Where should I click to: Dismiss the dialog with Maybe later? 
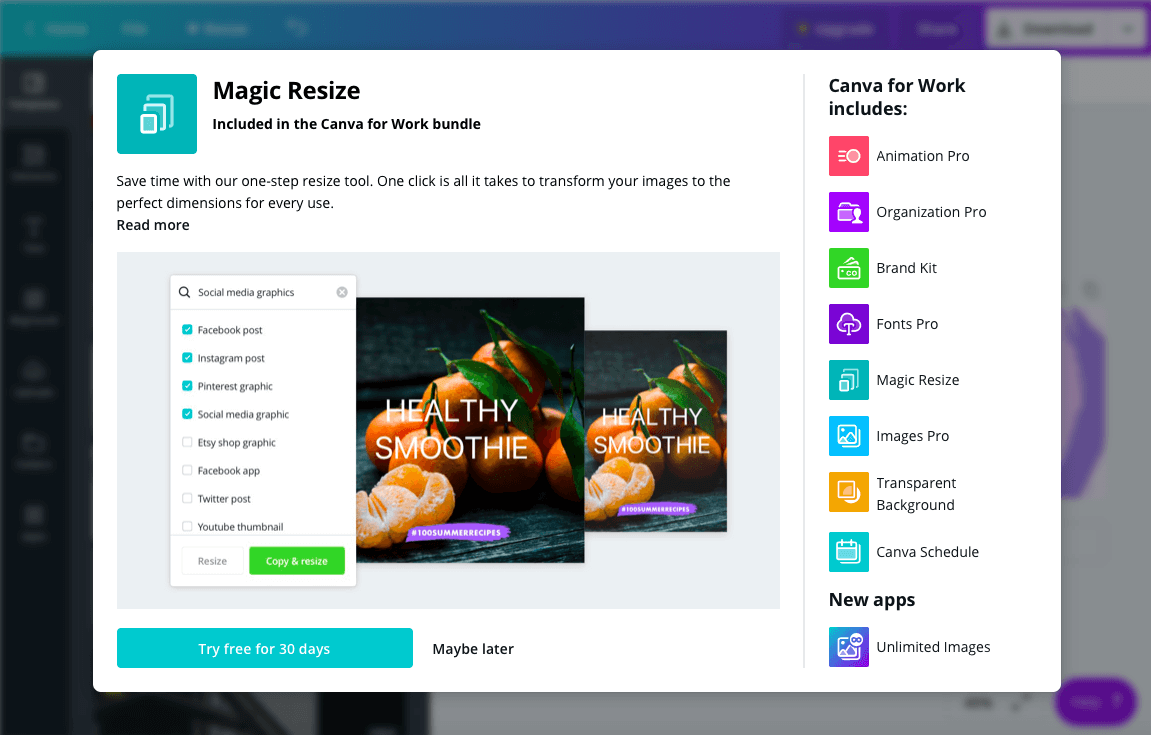(x=473, y=649)
